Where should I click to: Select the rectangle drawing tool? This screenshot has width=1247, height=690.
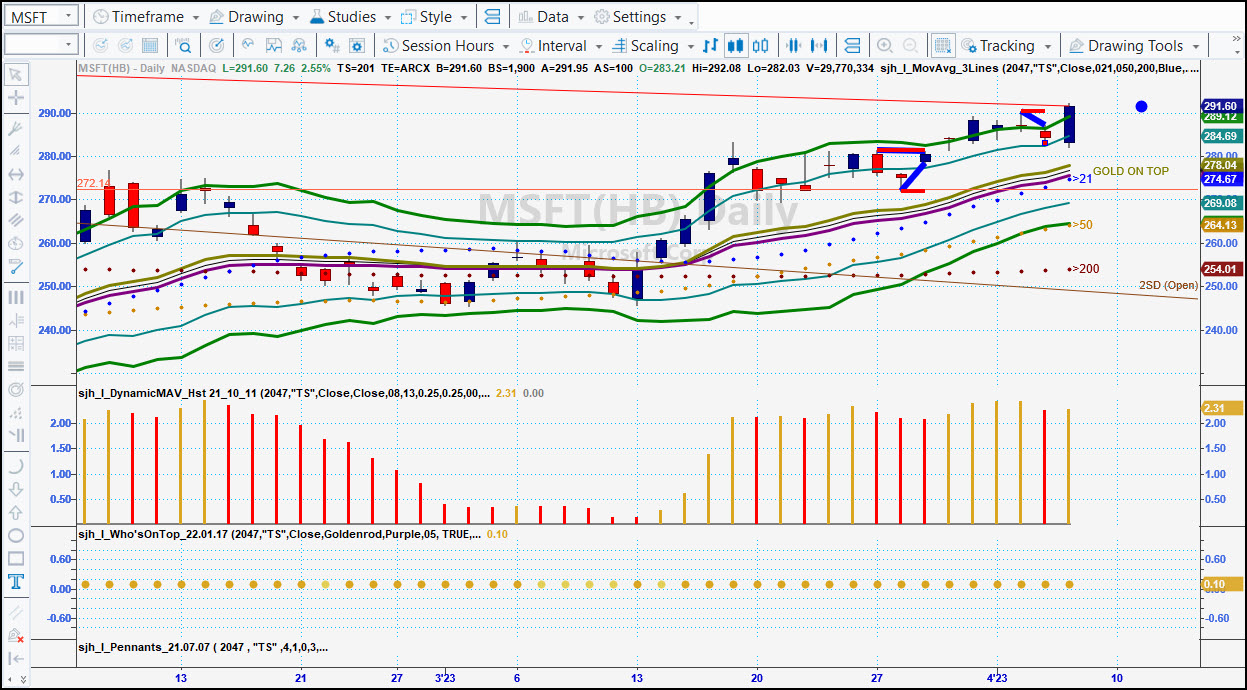click(15, 559)
